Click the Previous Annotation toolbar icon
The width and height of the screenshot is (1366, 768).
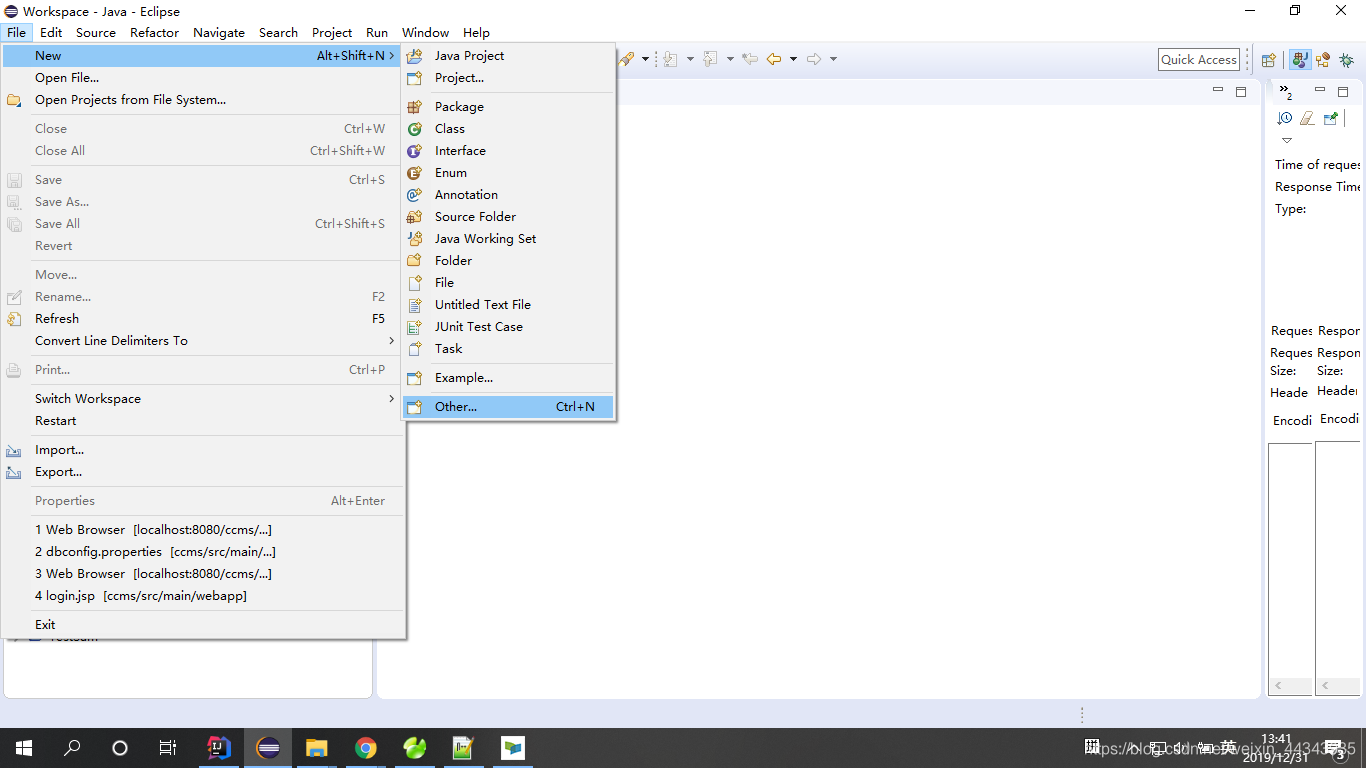[x=710, y=59]
